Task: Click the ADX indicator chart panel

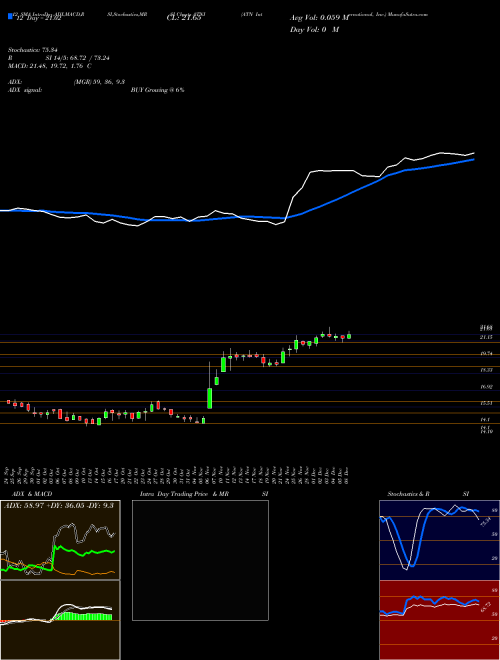Action: pos(60,540)
